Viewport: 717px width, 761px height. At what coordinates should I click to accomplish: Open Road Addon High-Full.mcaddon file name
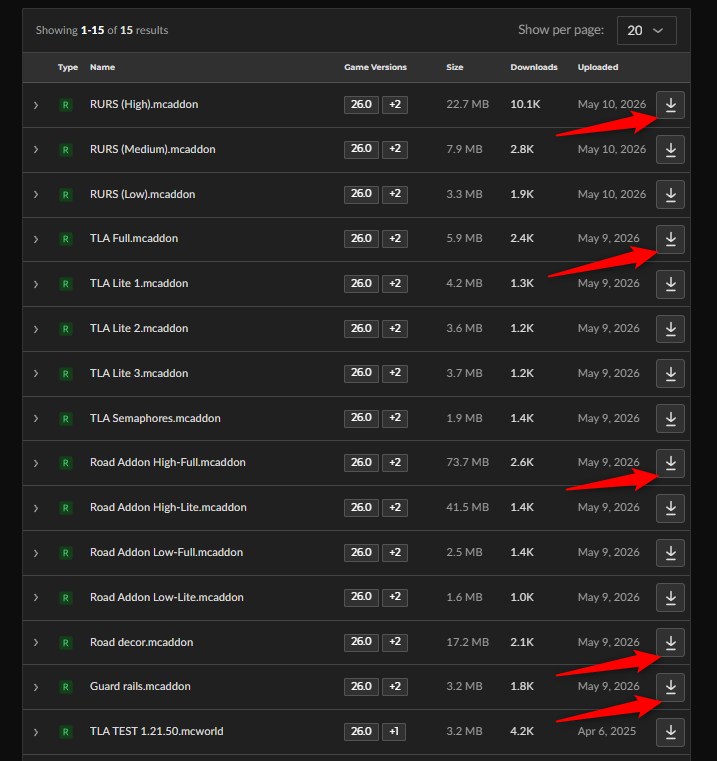click(x=168, y=463)
